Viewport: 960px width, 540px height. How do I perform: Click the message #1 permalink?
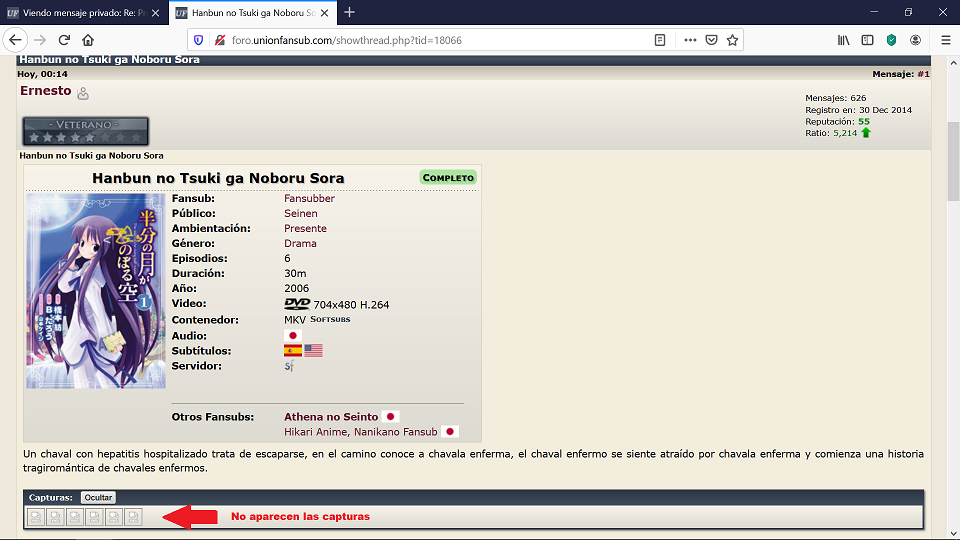coord(923,74)
